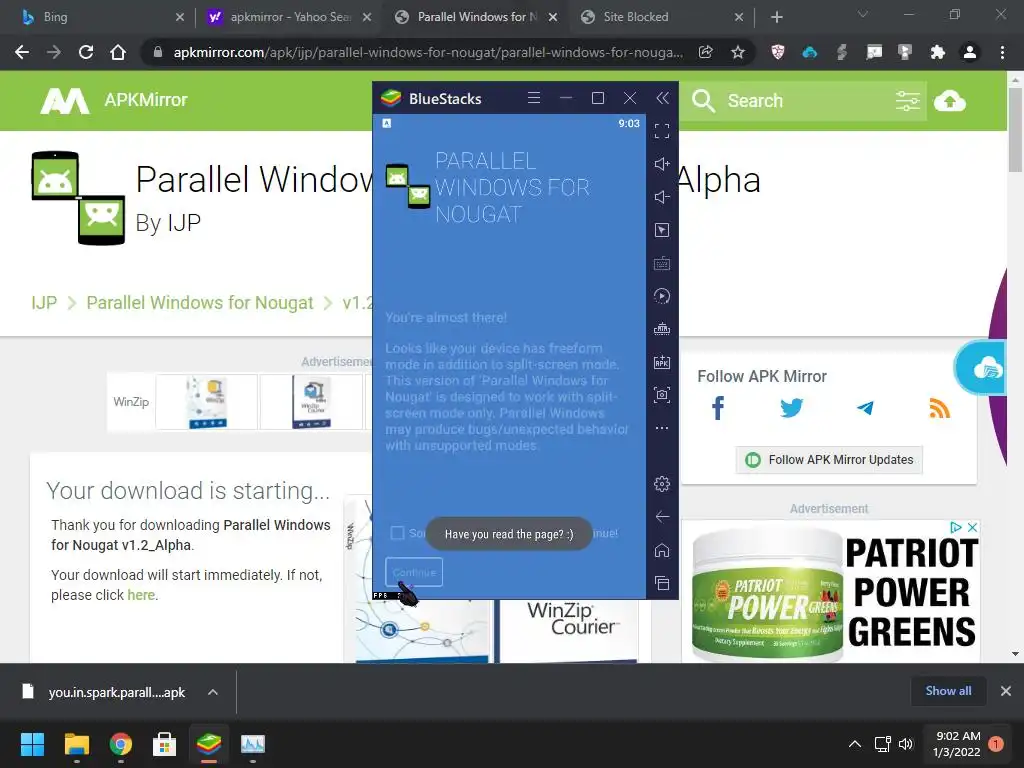Take a screenshot using BlueStacks camera icon
Screen dimensions: 1024x768
(662, 394)
